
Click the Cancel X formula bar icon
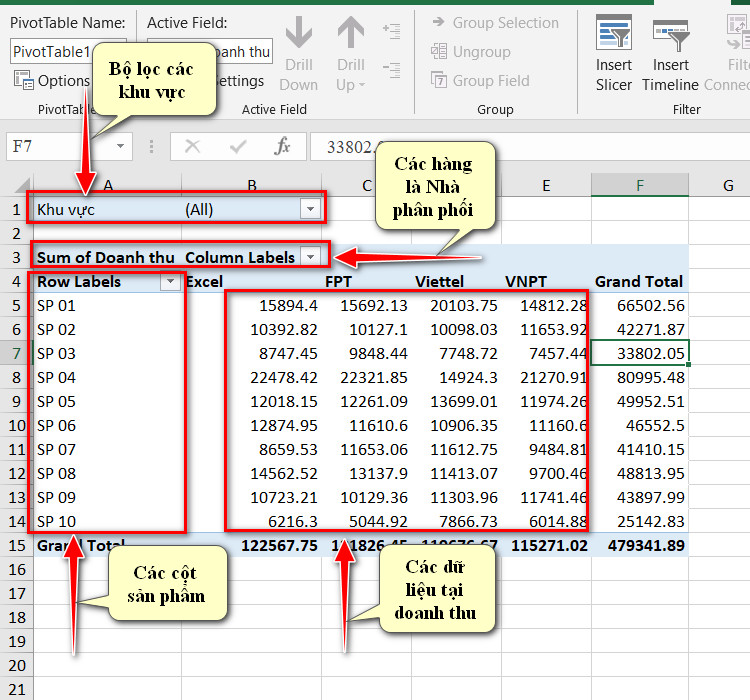coord(192,146)
